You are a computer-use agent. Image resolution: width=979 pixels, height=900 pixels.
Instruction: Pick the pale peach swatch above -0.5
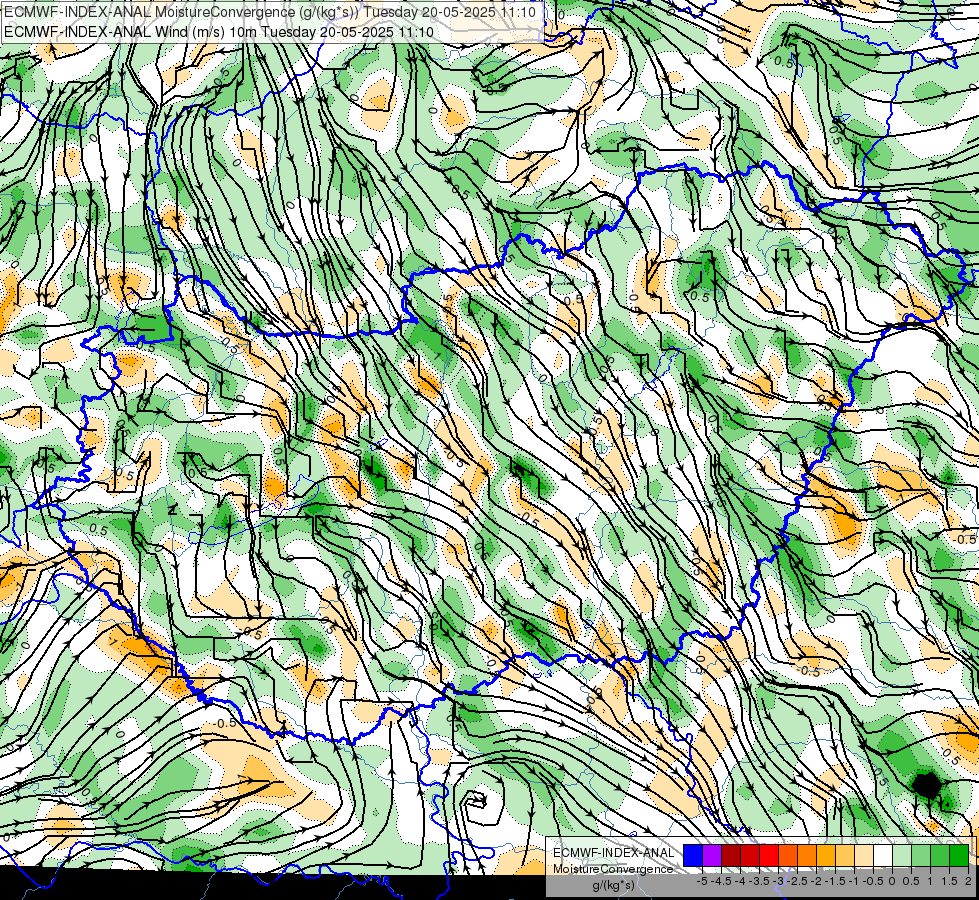pos(864,855)
